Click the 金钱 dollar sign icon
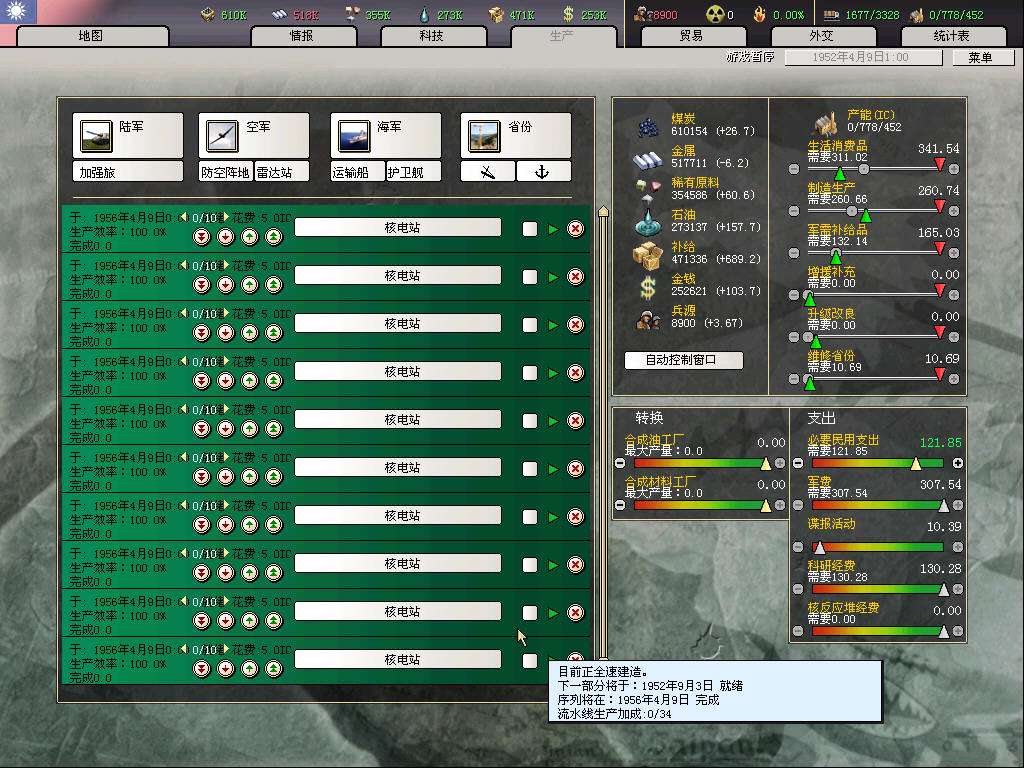This screenshot has width=1024, height=768. pyautogui.click(x=648, y=287)
